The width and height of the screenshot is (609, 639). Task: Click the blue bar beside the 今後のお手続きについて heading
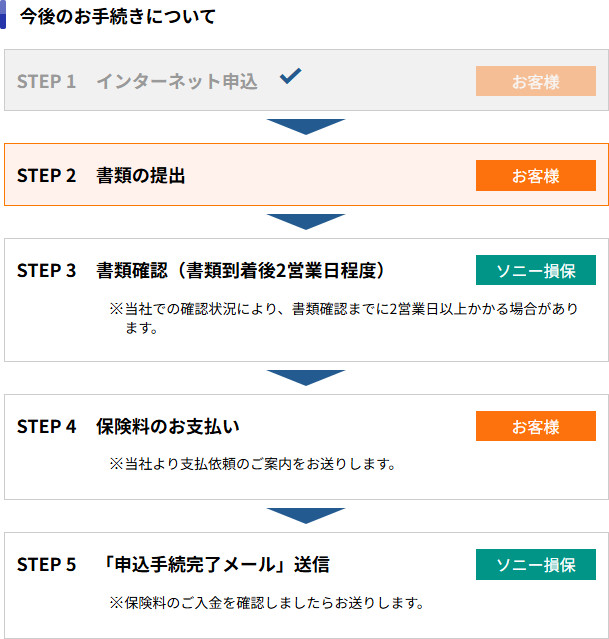click(3, 15)
